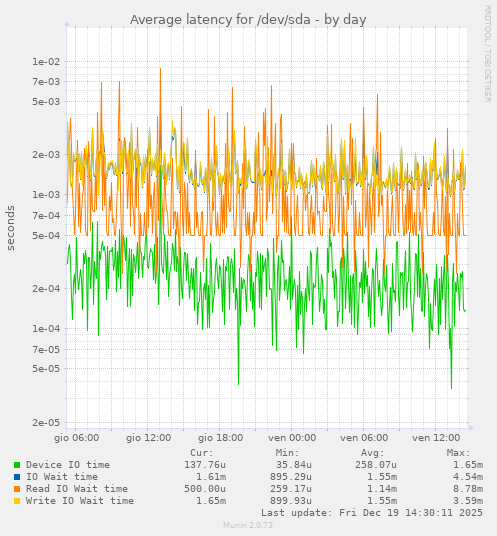Image resolution: width=497 pixels, height=536 pixels.
Task: Click the green Device IO time legend swatch
Action: coord(17,465)
